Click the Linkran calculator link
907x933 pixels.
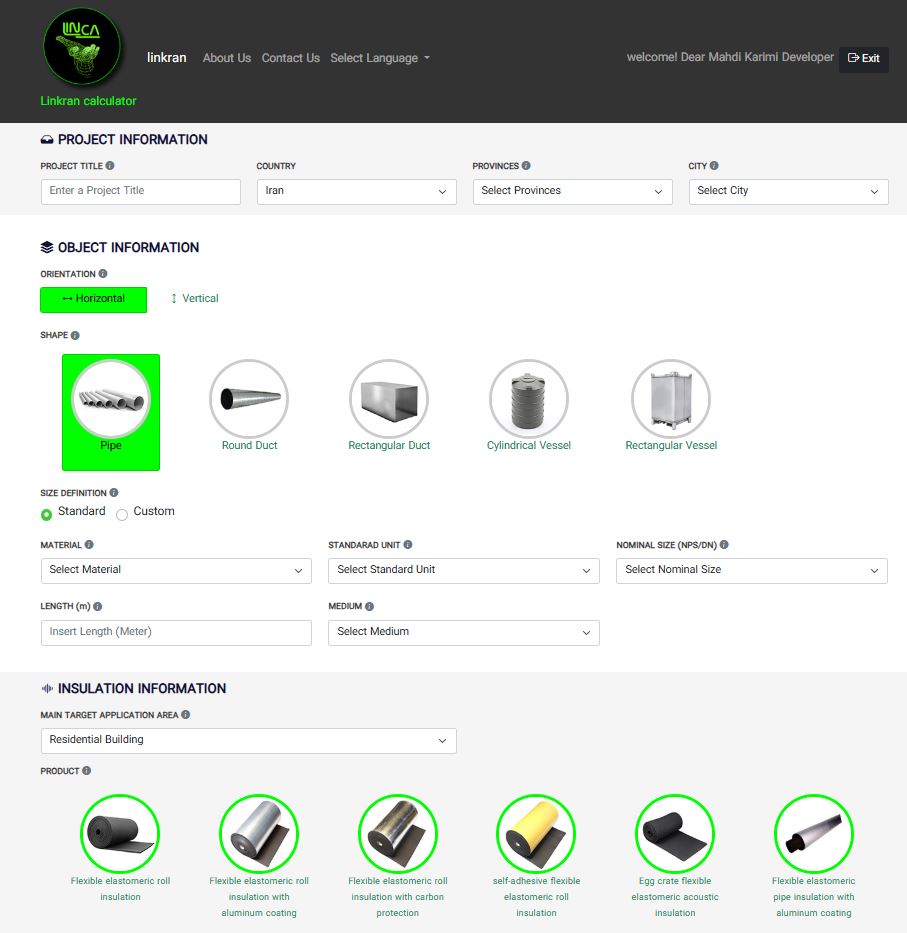[x=88, y=101]
